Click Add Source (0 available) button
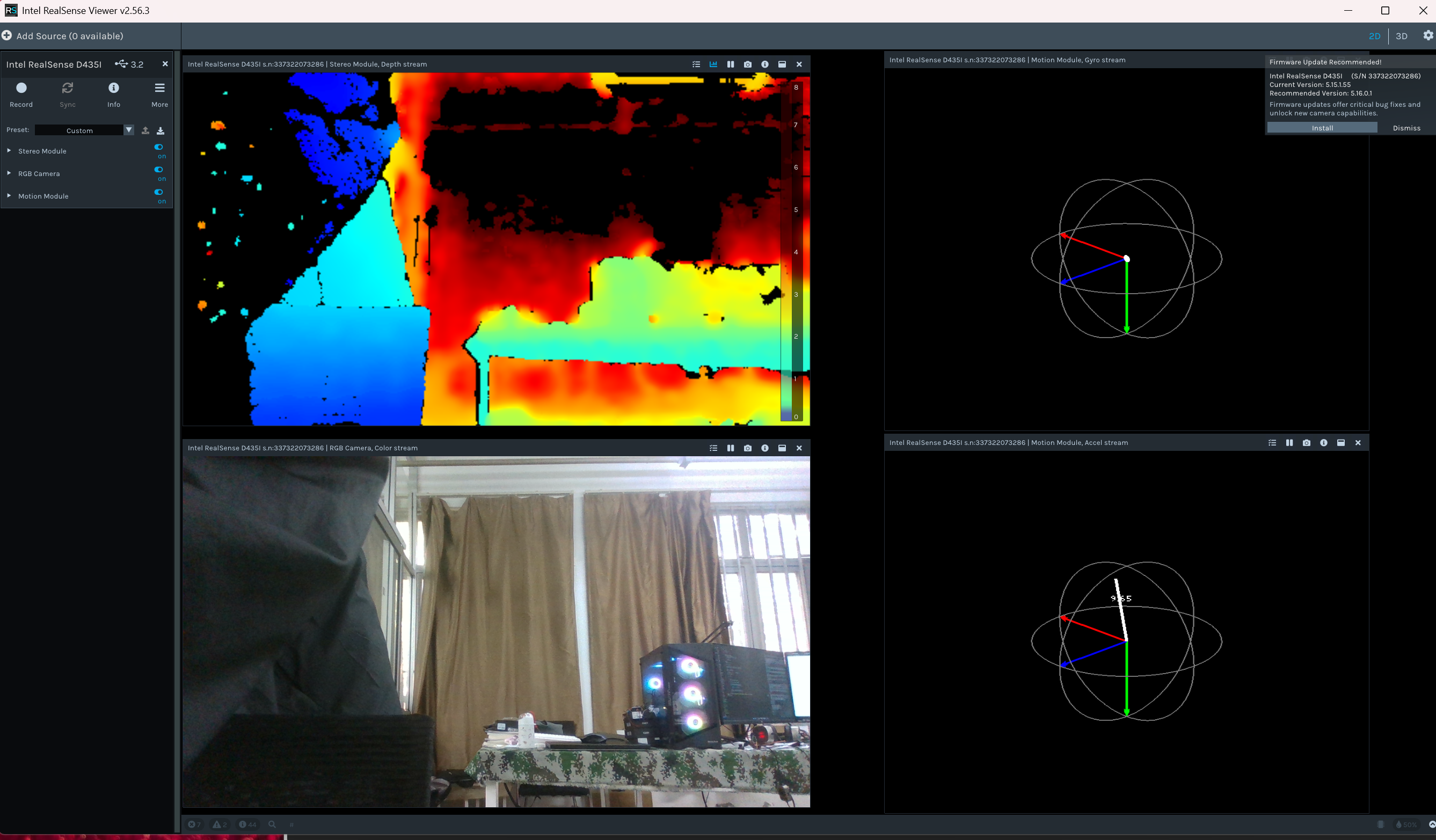 pos(63,35)
